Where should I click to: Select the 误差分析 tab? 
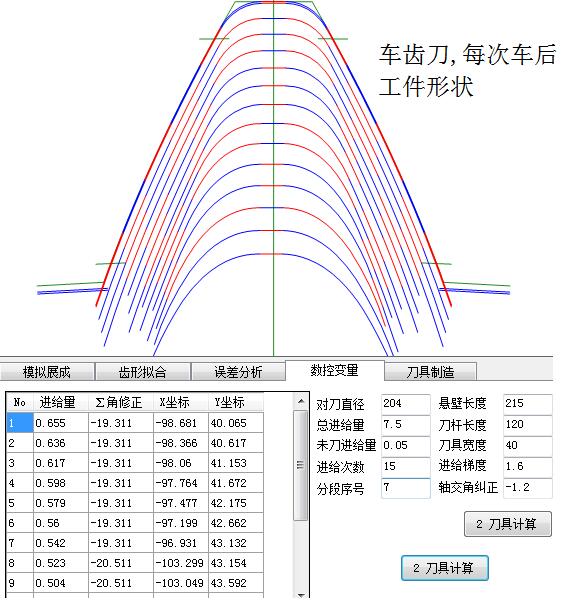(x=238, y=371)
